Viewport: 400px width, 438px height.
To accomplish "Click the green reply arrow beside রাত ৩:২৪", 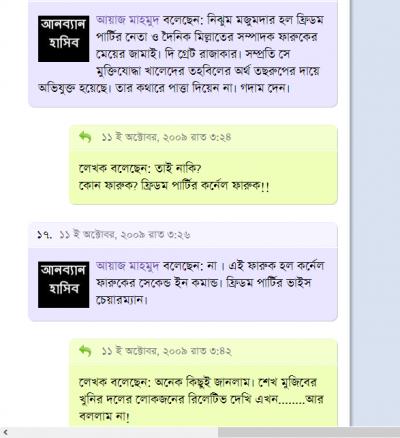I will (x=85, y=137).
